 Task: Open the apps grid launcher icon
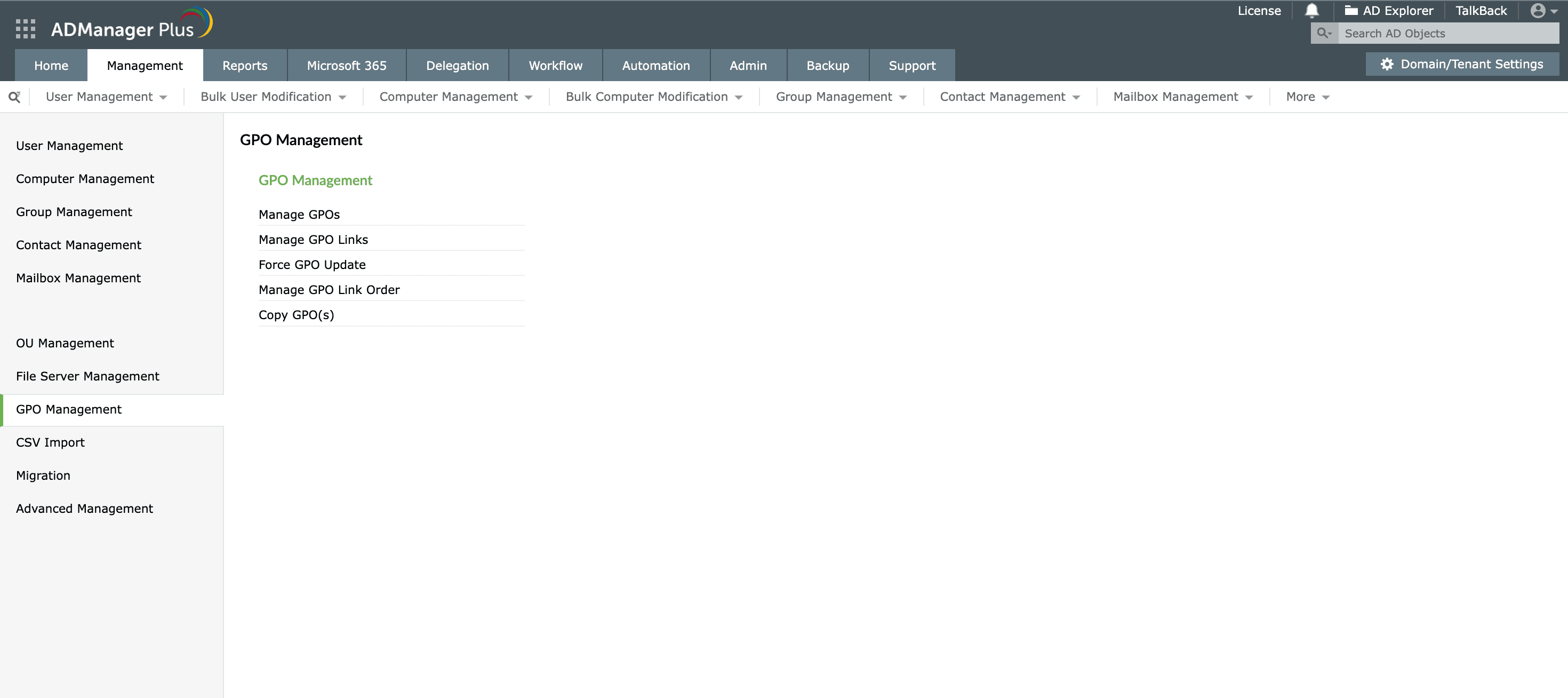[25, 29]
